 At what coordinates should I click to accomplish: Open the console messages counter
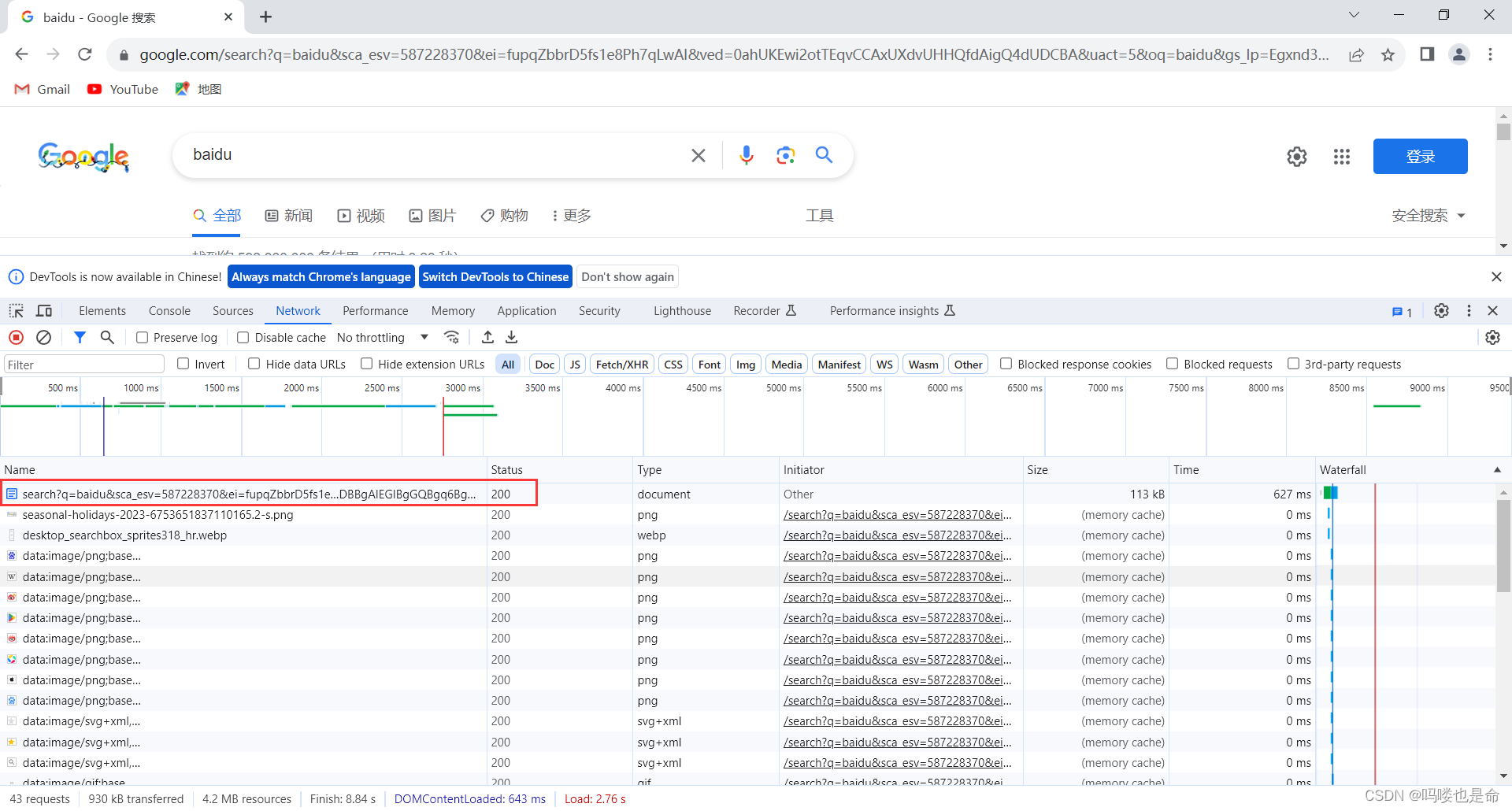pos(1402,312)
